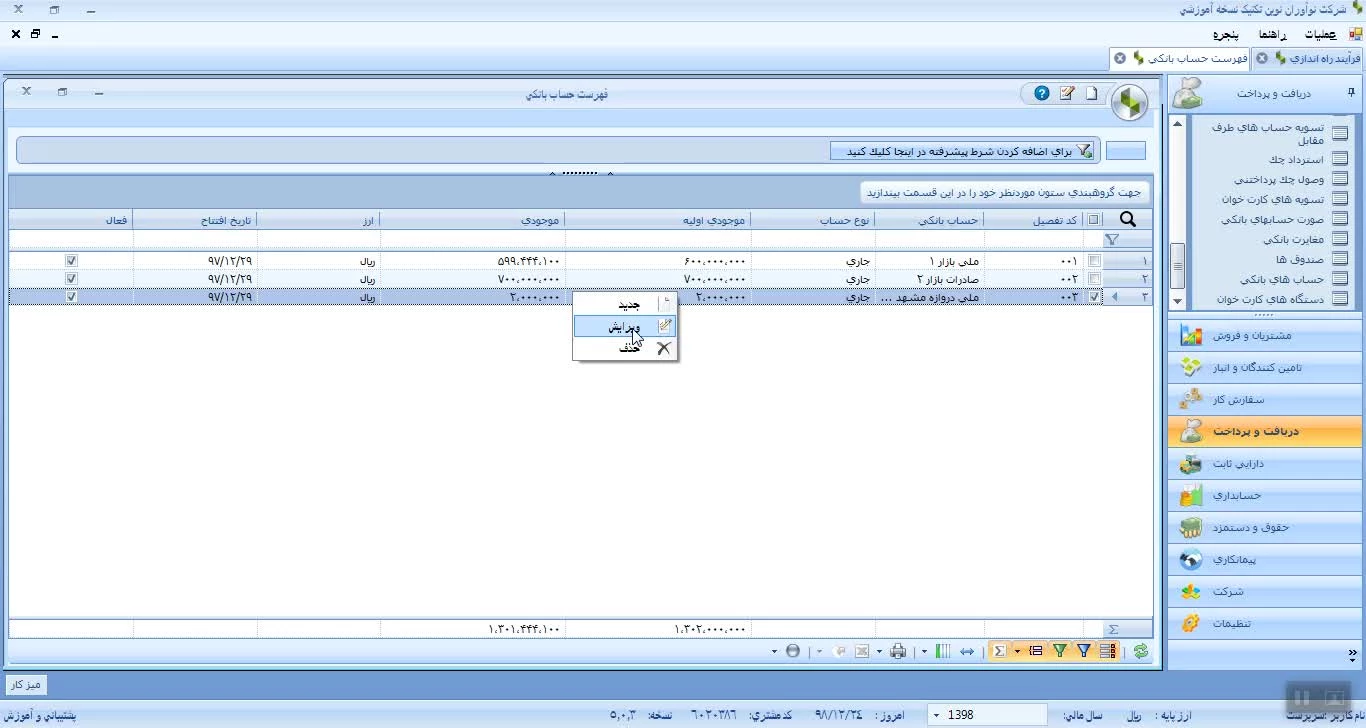Choose ویرایش (Edit) in the context menu
Viewport: 1366px width, 728px height.
pyautogui.click(x=625, y=326)
